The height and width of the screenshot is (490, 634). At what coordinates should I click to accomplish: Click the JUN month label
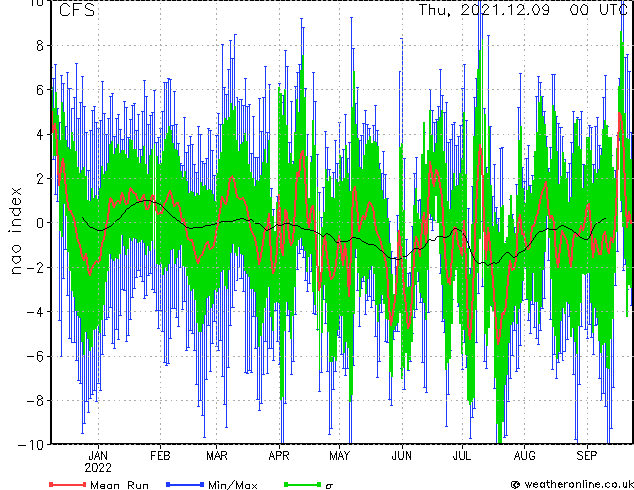tap(402, 456)
